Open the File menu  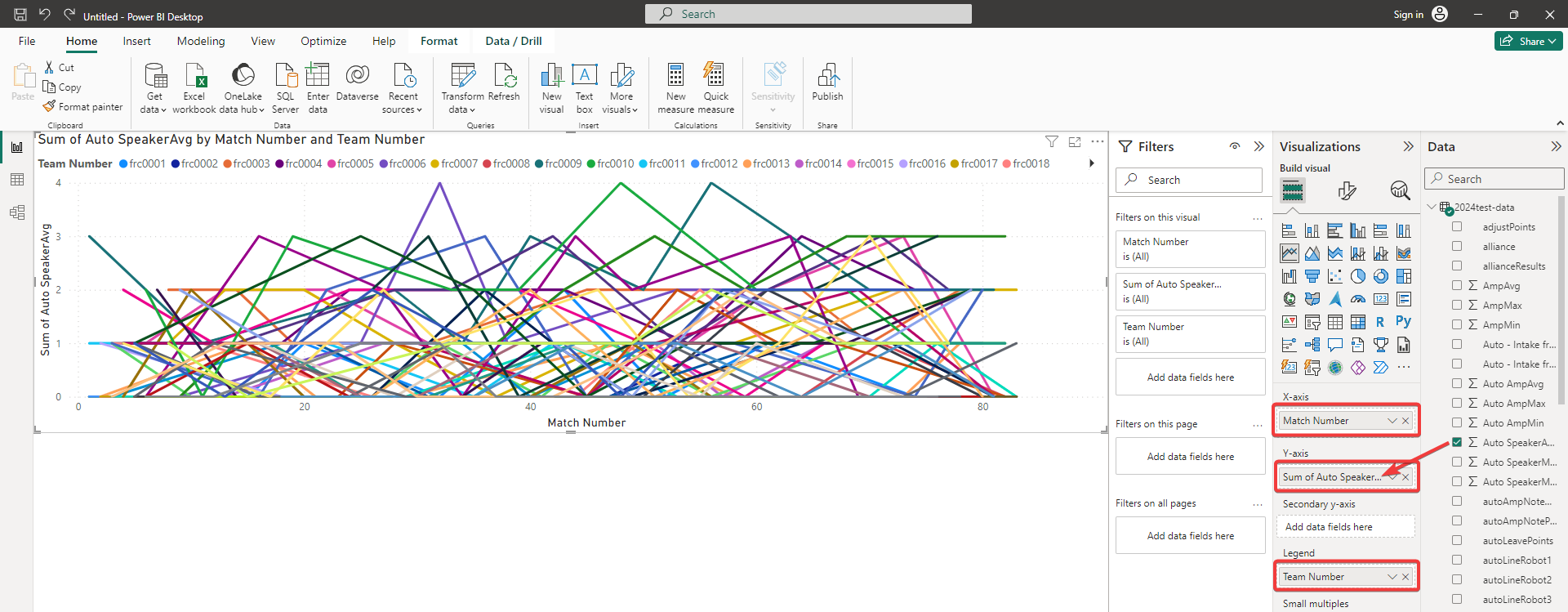(x=27, y=41)
